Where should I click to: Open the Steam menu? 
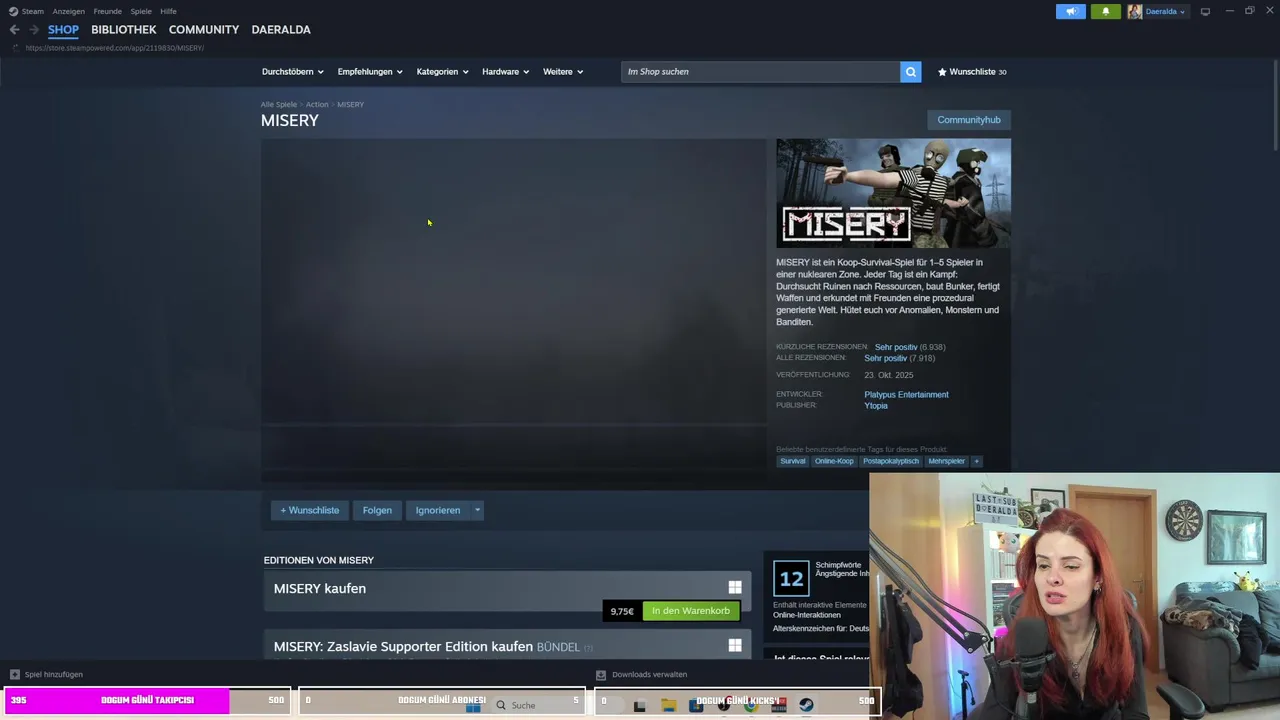click(33, 11)
